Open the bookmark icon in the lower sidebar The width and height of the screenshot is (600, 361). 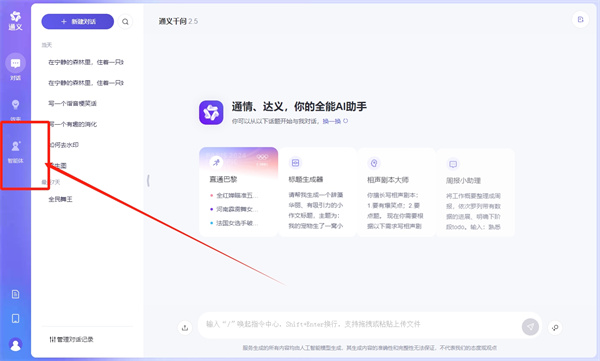15,319
